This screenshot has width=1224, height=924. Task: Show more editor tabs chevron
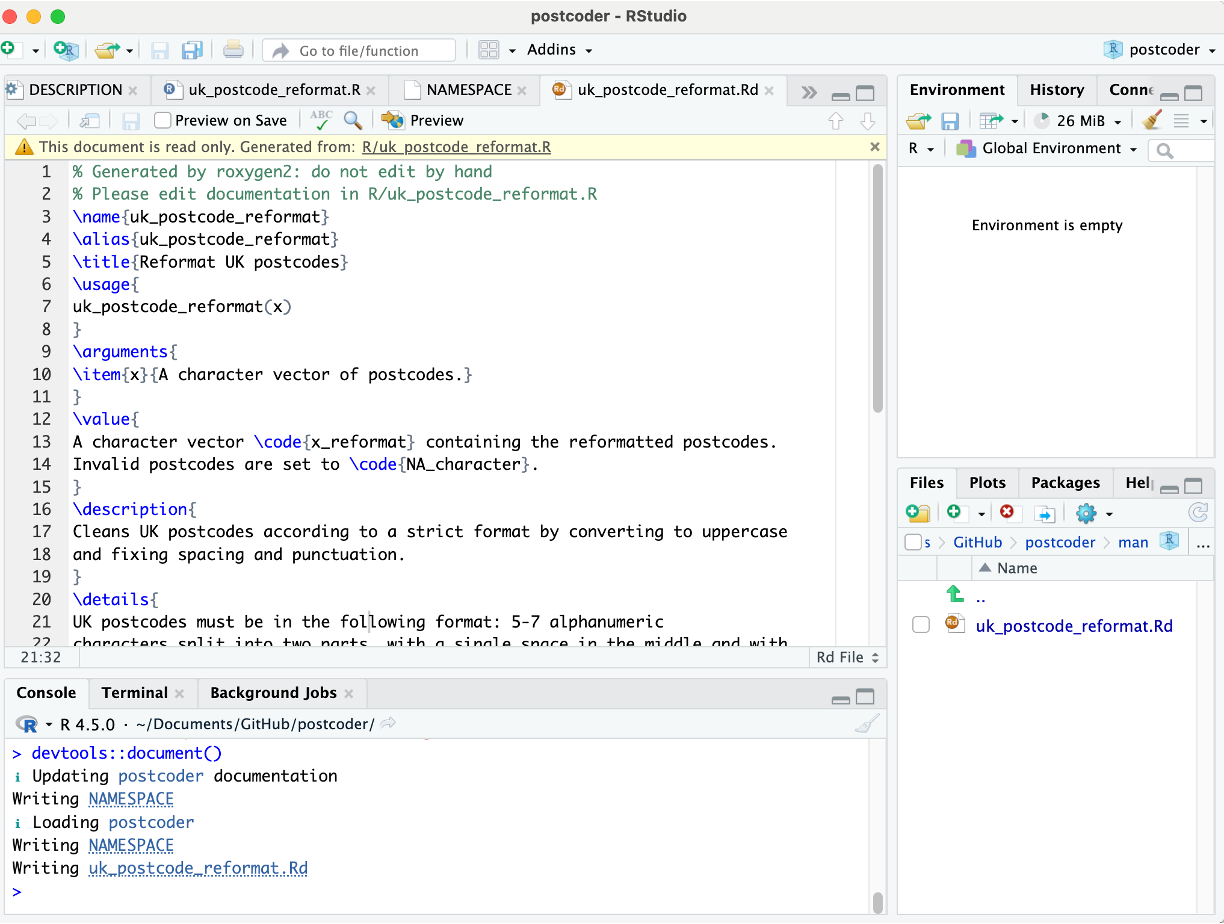point(808,91)
